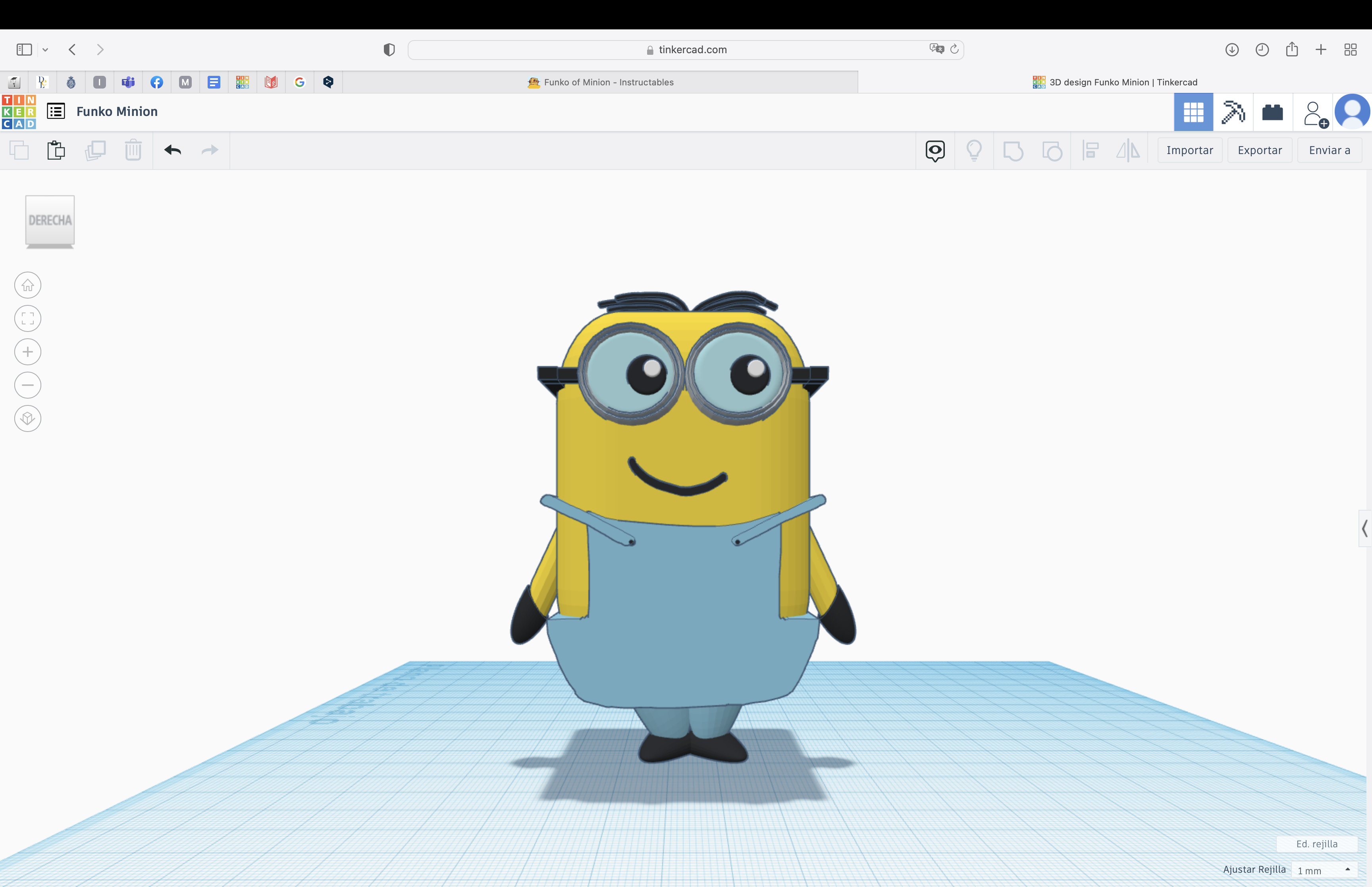Image resolution: width=1372 pixels, height=887 pixels.
Task: Open the notes tool icon
Action: pyautogui.click(x=935, y=151)
